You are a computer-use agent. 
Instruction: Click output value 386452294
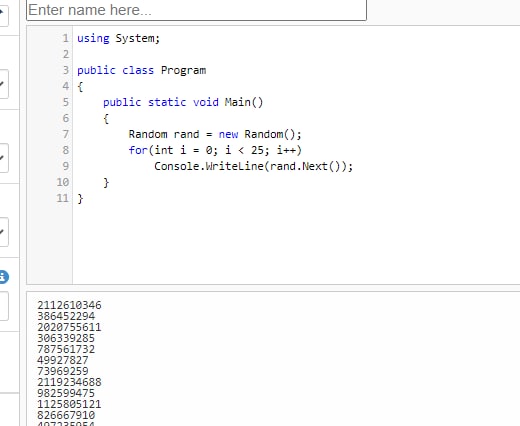(66, 316)
